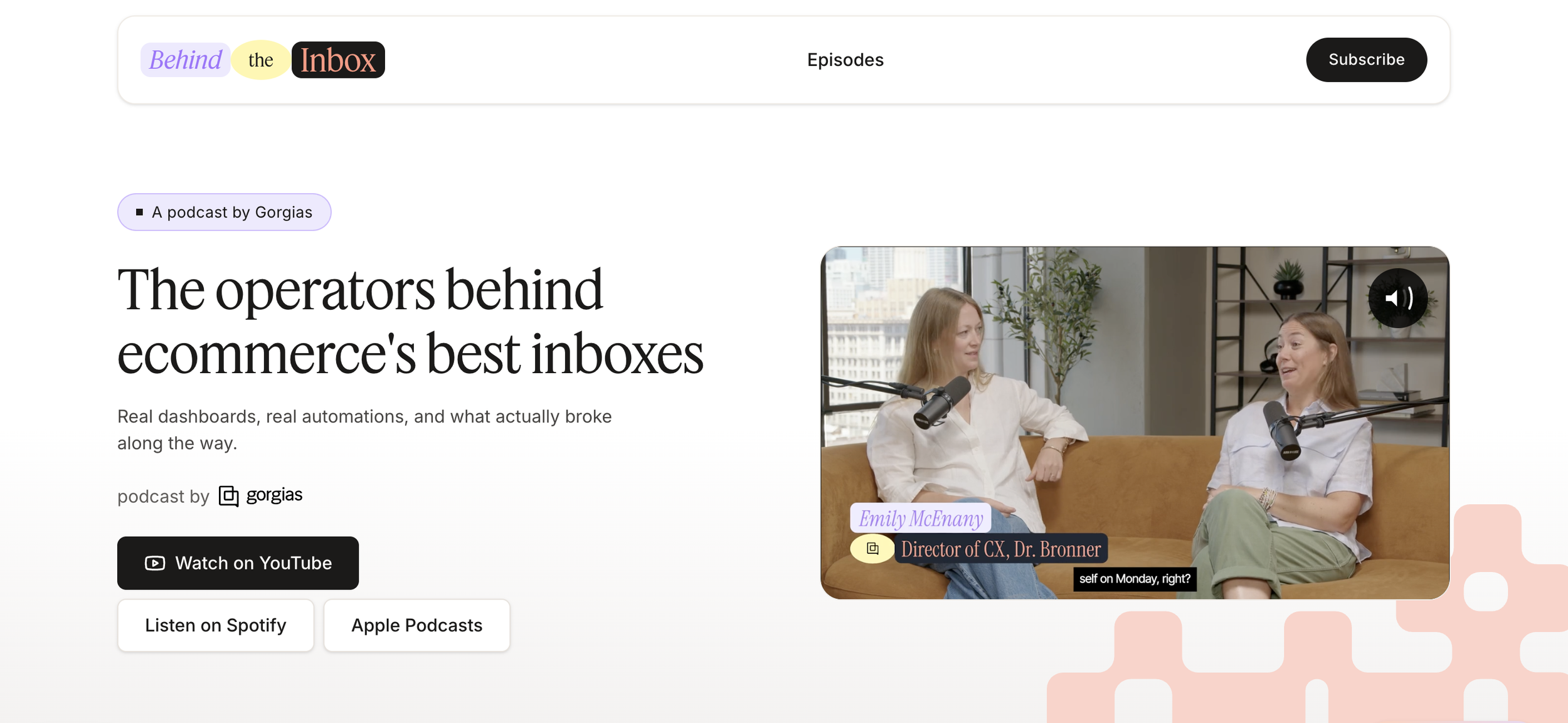Click the 'A podcast by Gorgias' badge

[x=224, y=212]
